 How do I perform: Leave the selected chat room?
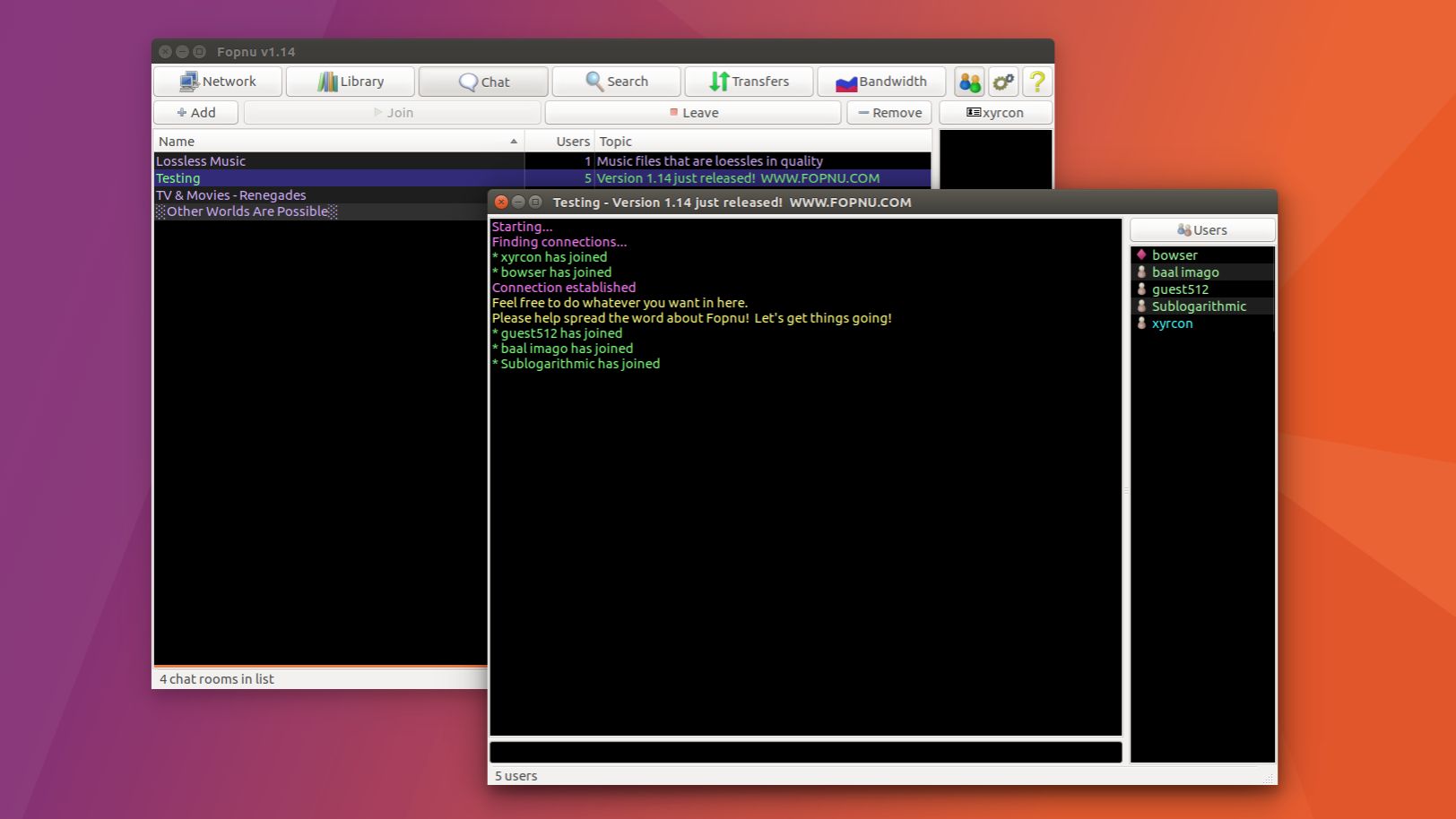(x=693, y=113)
